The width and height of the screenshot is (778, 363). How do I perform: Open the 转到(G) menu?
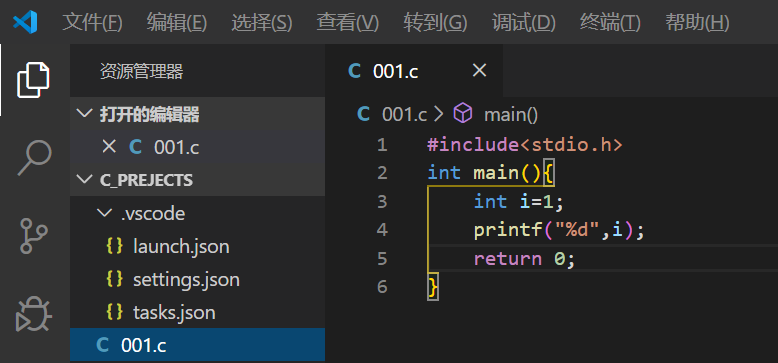[436, 23]
